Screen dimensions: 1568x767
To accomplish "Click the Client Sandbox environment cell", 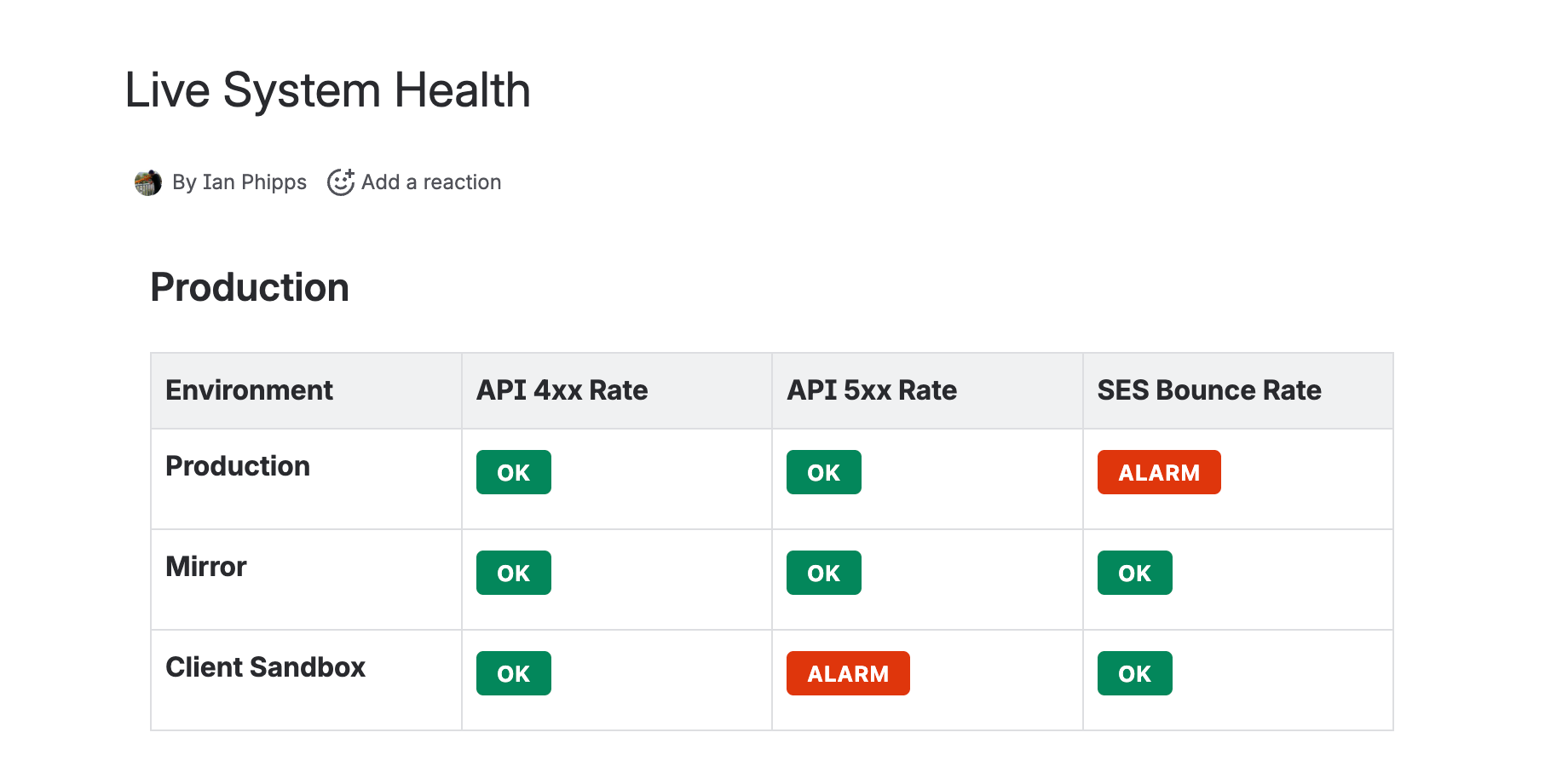I will click(x=265, y=667).
